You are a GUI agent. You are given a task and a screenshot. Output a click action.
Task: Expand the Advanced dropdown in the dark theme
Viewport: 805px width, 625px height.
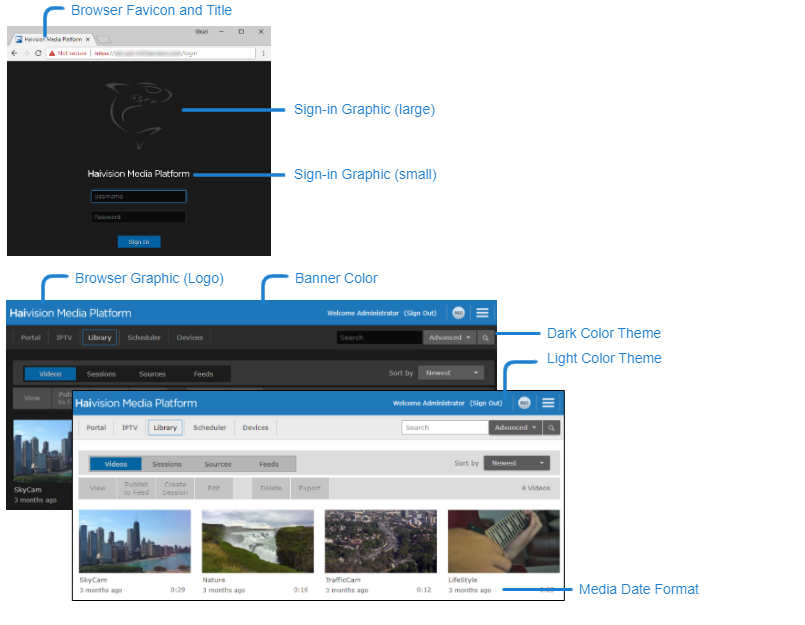449,338
